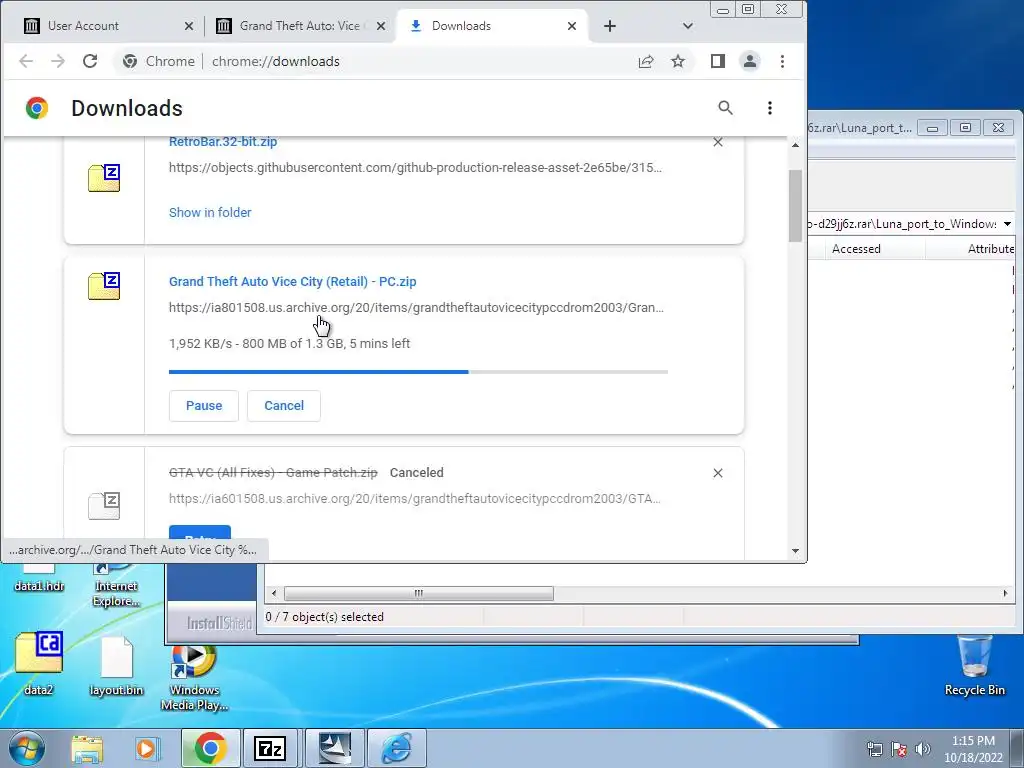Click the downloads page scrollbar thumb

coord(795,206)
